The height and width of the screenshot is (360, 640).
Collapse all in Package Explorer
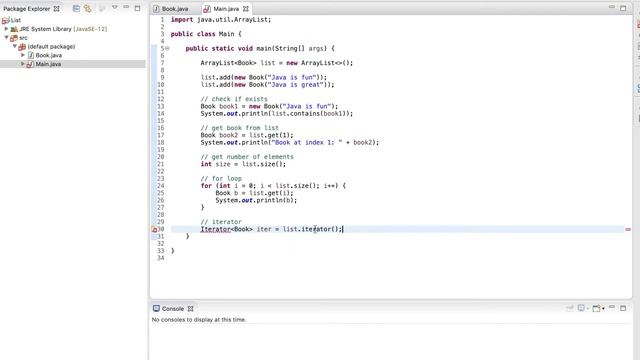pyautogui.click(x=76, y=8)
